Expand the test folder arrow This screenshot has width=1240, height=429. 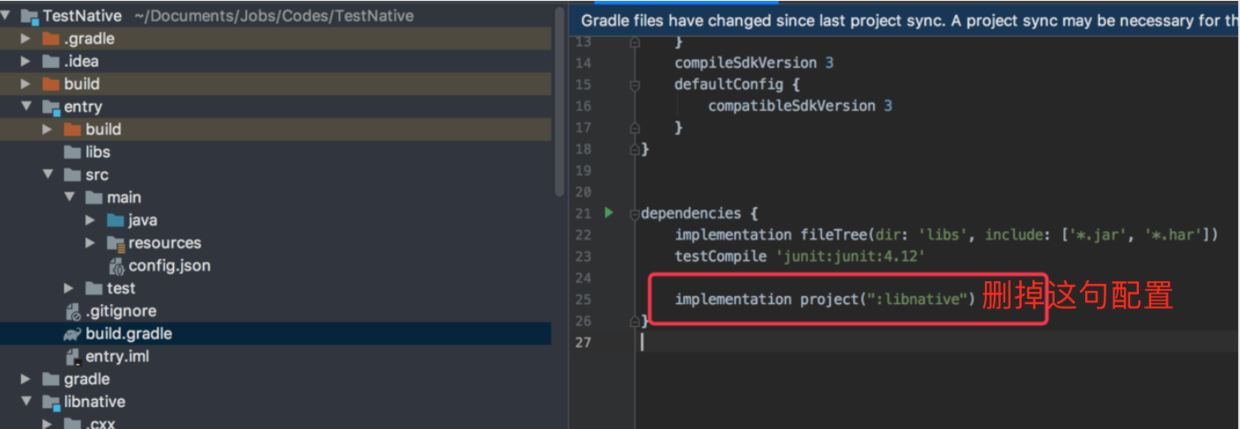(x=69, y=288)
